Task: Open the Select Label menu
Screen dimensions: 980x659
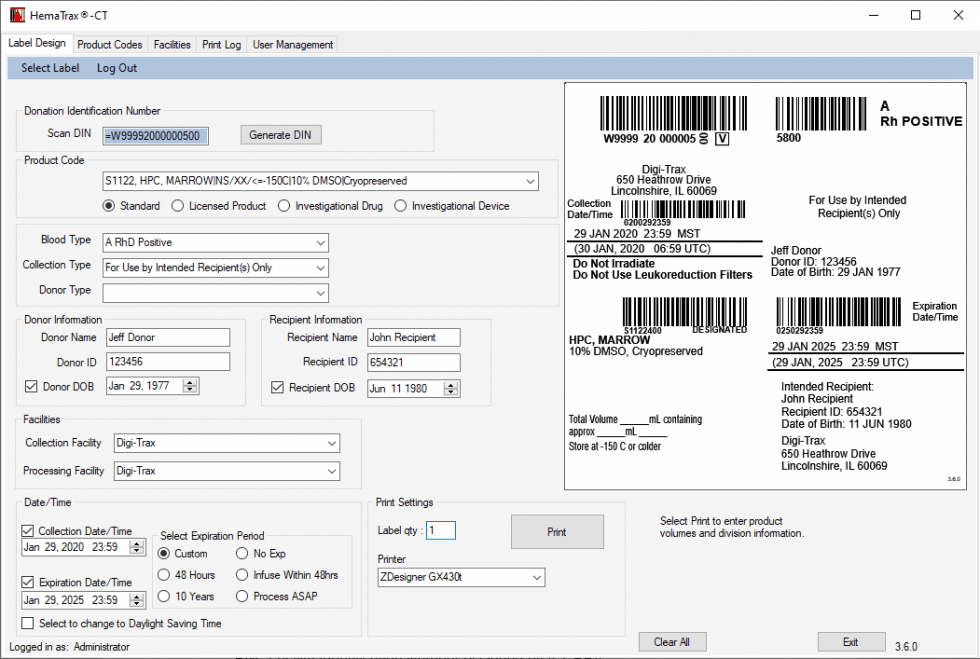Action: tap(50, 67)
